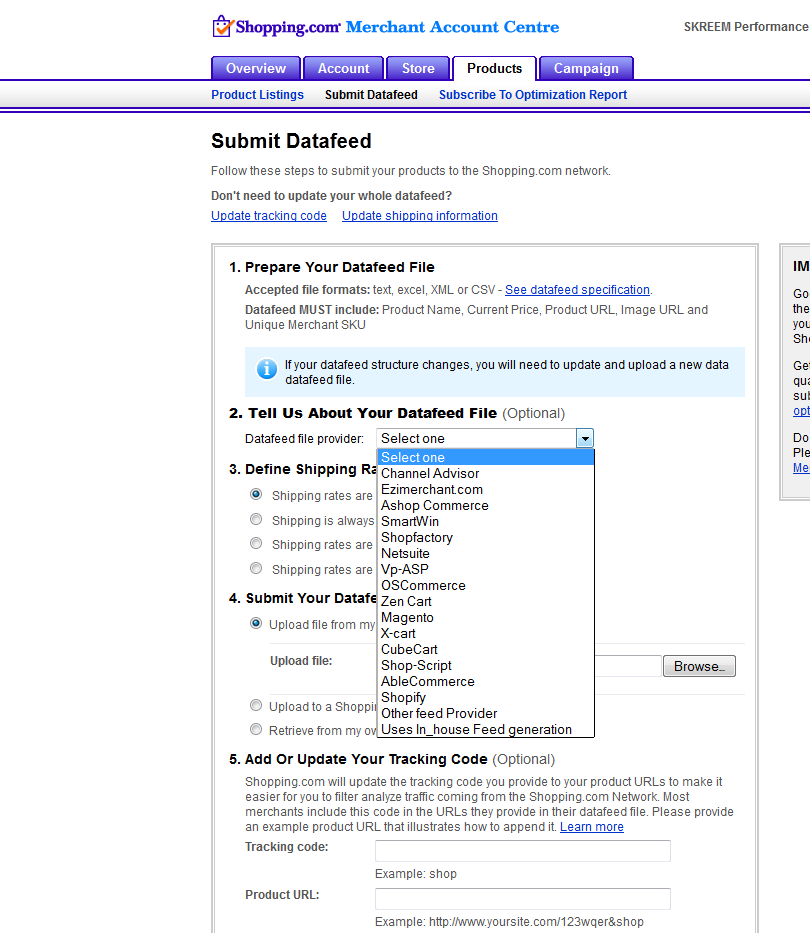
Task: Pick Ashop Commerce option
Action: 486,506
